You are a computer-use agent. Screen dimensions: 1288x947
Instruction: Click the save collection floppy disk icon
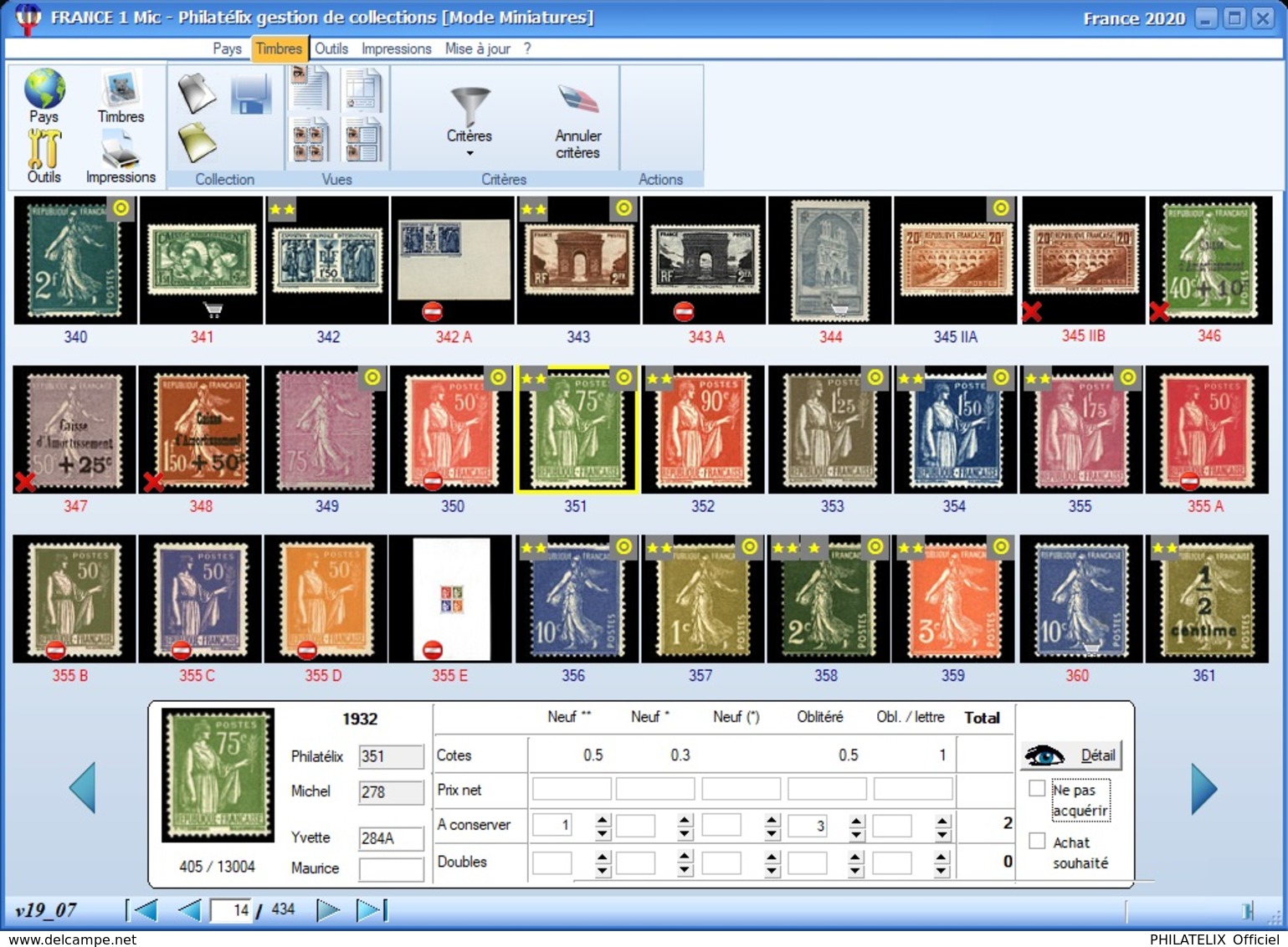[x=251, y=94]
